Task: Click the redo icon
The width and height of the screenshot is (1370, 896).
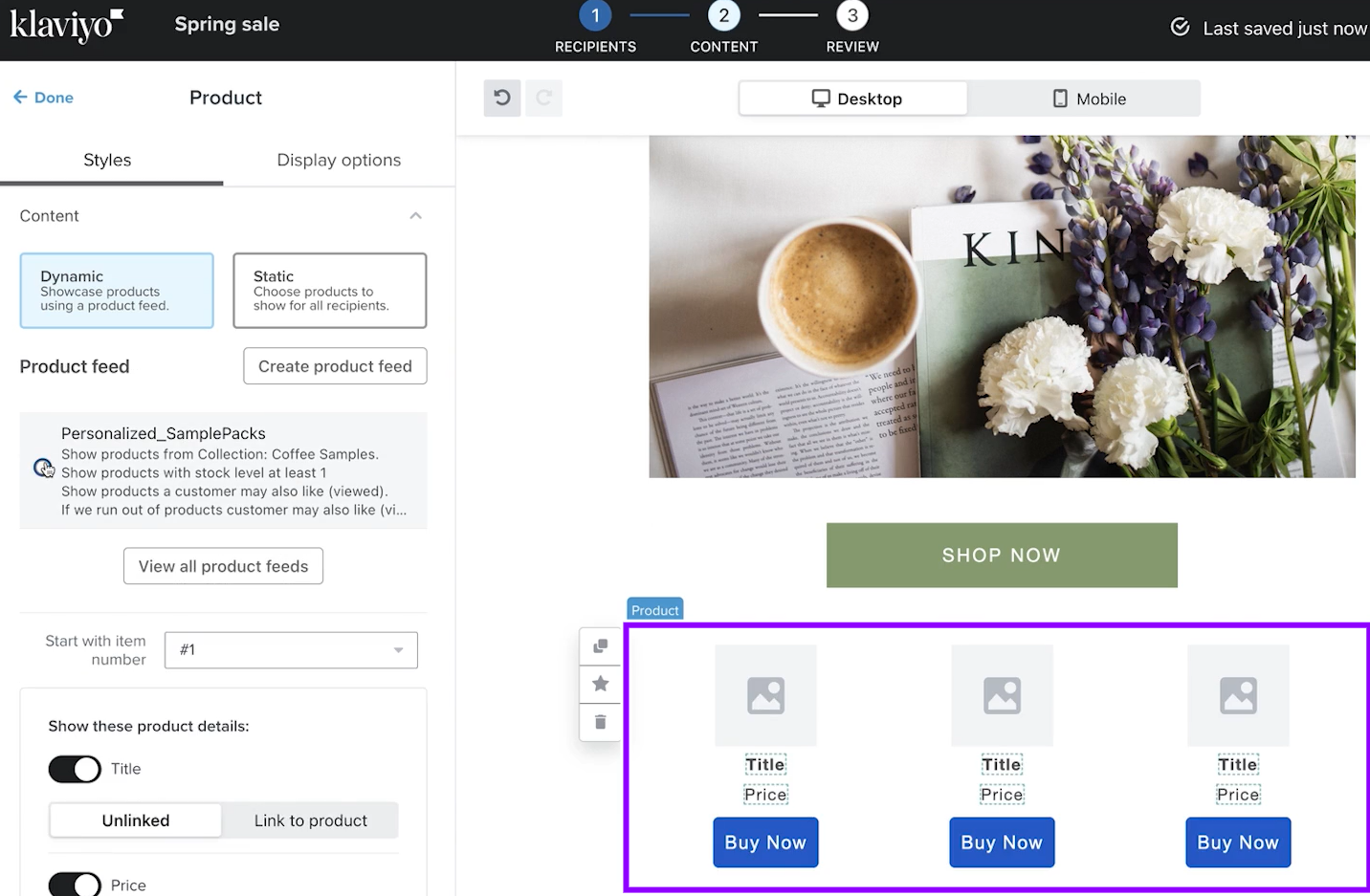Action: click(543, 98)
